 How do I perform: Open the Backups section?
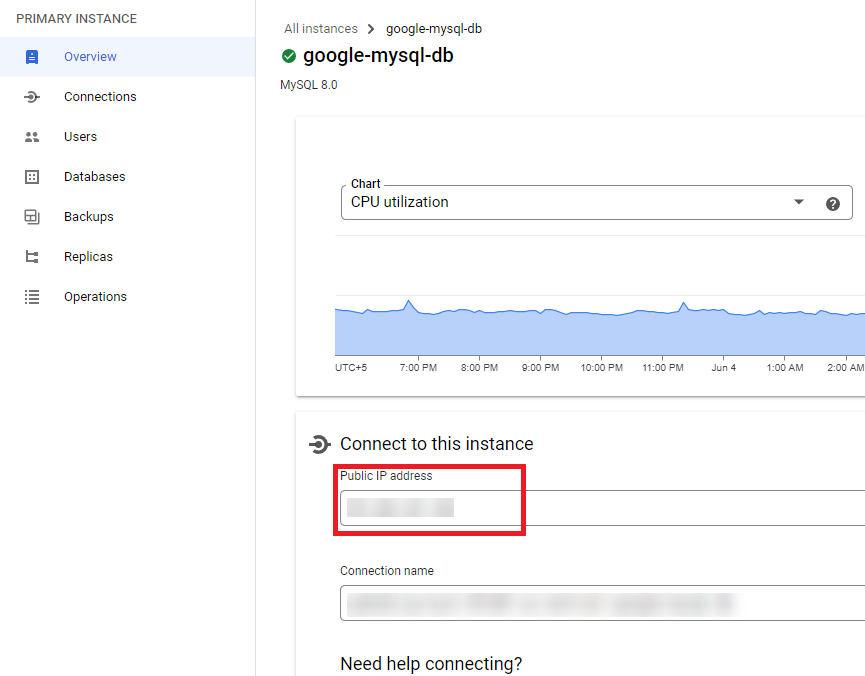coord(127,217)
